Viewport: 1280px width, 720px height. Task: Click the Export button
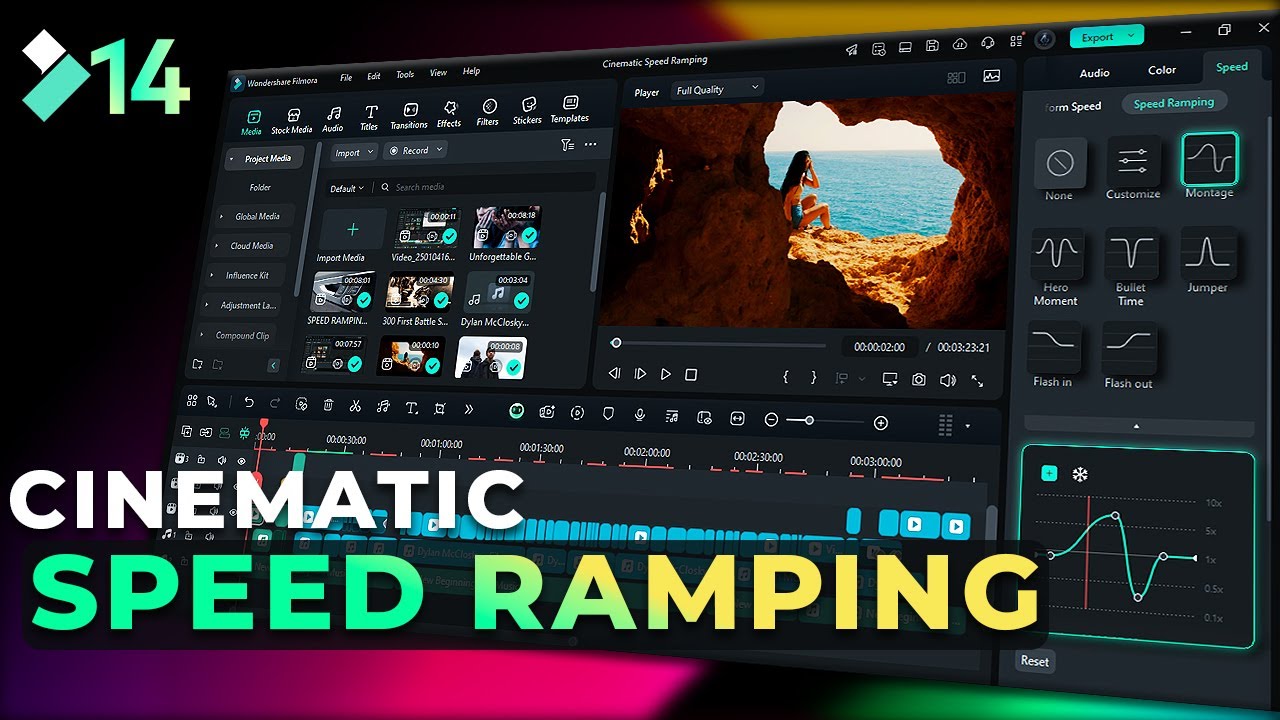[x=1106, y=37]
